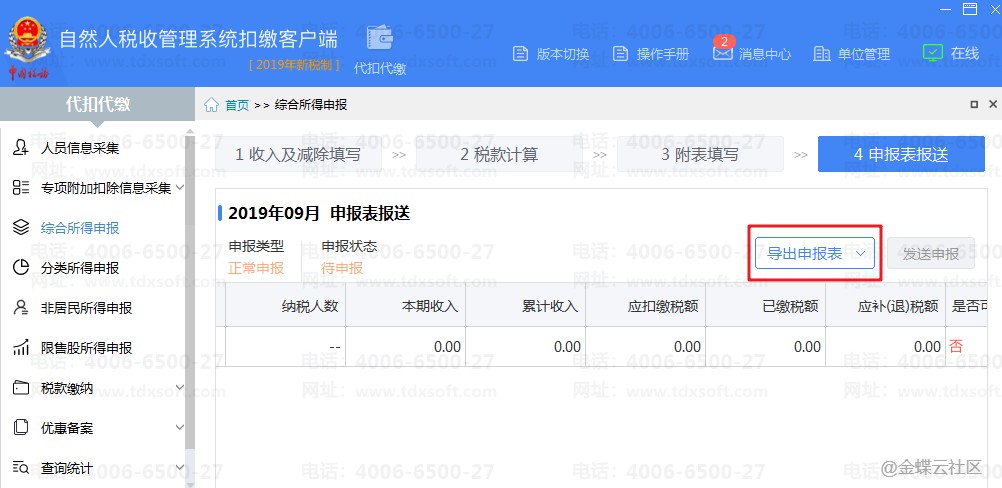Screen dimensions: 1002x488
Task: Open 版本切换 version switch
Action: [x=551, y=54]
